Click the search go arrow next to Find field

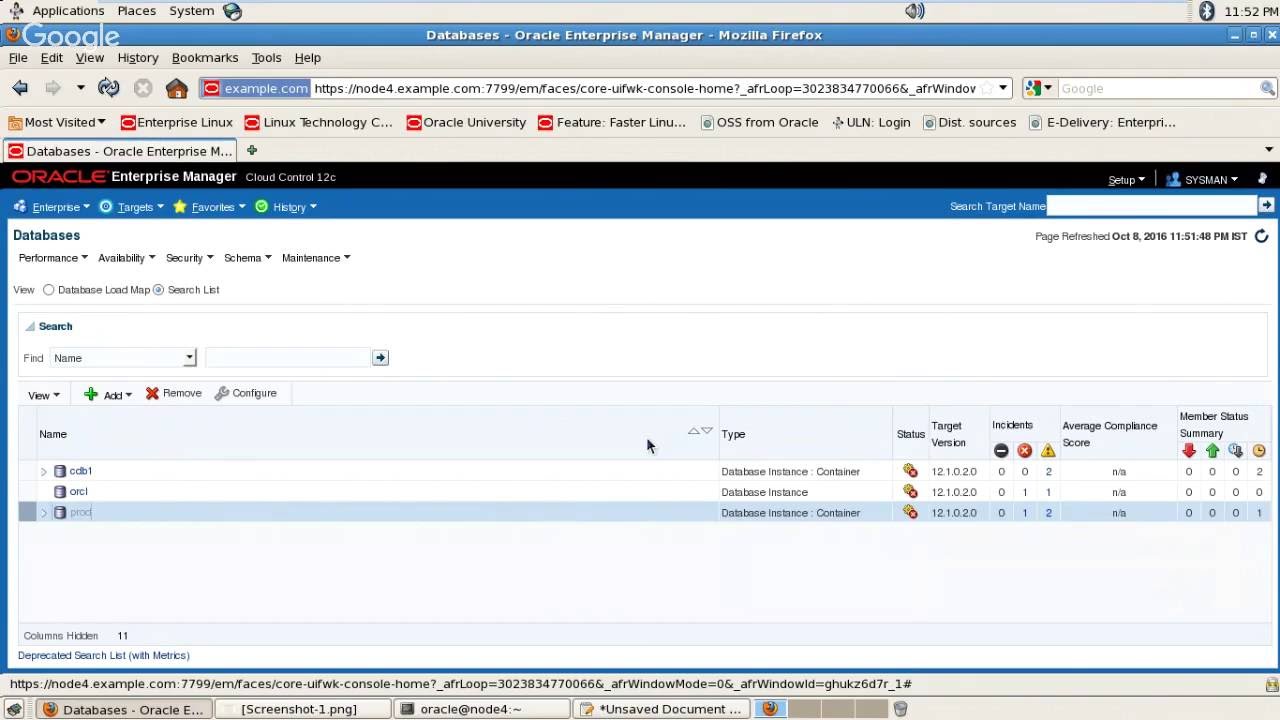(380, 357)
